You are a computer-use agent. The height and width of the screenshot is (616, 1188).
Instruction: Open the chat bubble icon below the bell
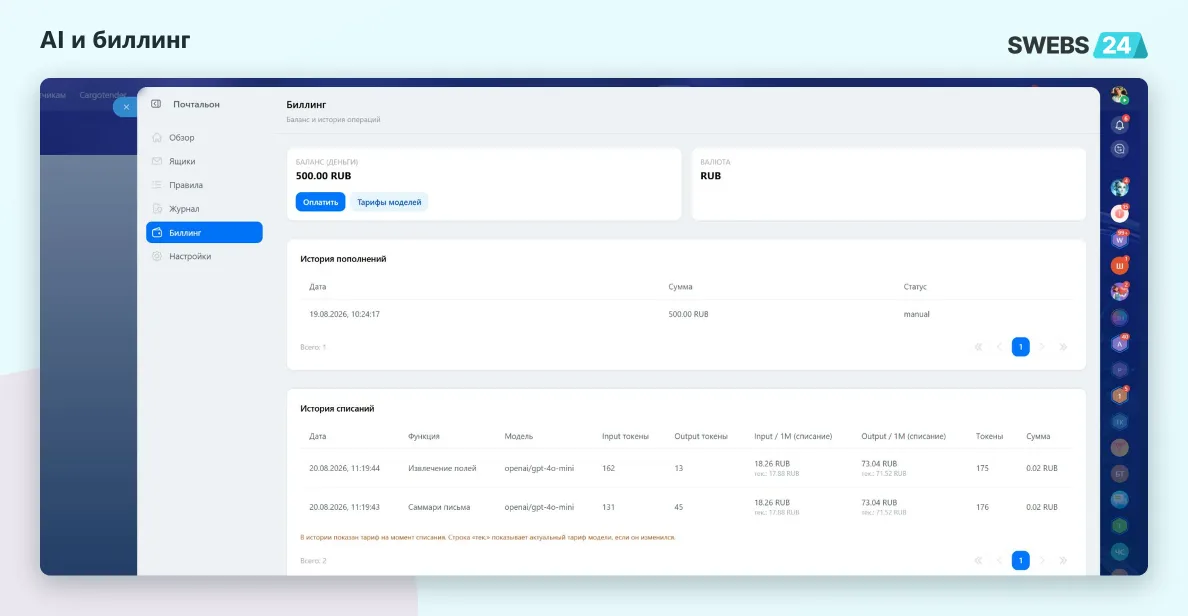click(x=1119, y=149)
